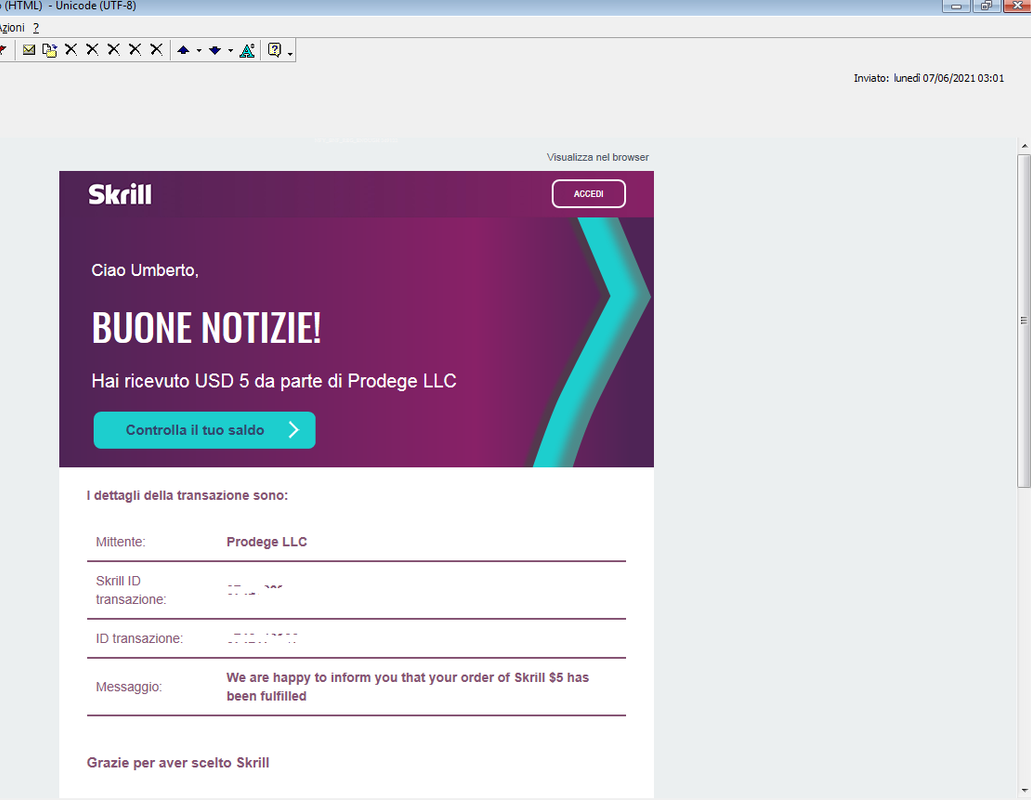Click the move-to-folder toolbar icon
1031x800 pixels.
[49, 50]
